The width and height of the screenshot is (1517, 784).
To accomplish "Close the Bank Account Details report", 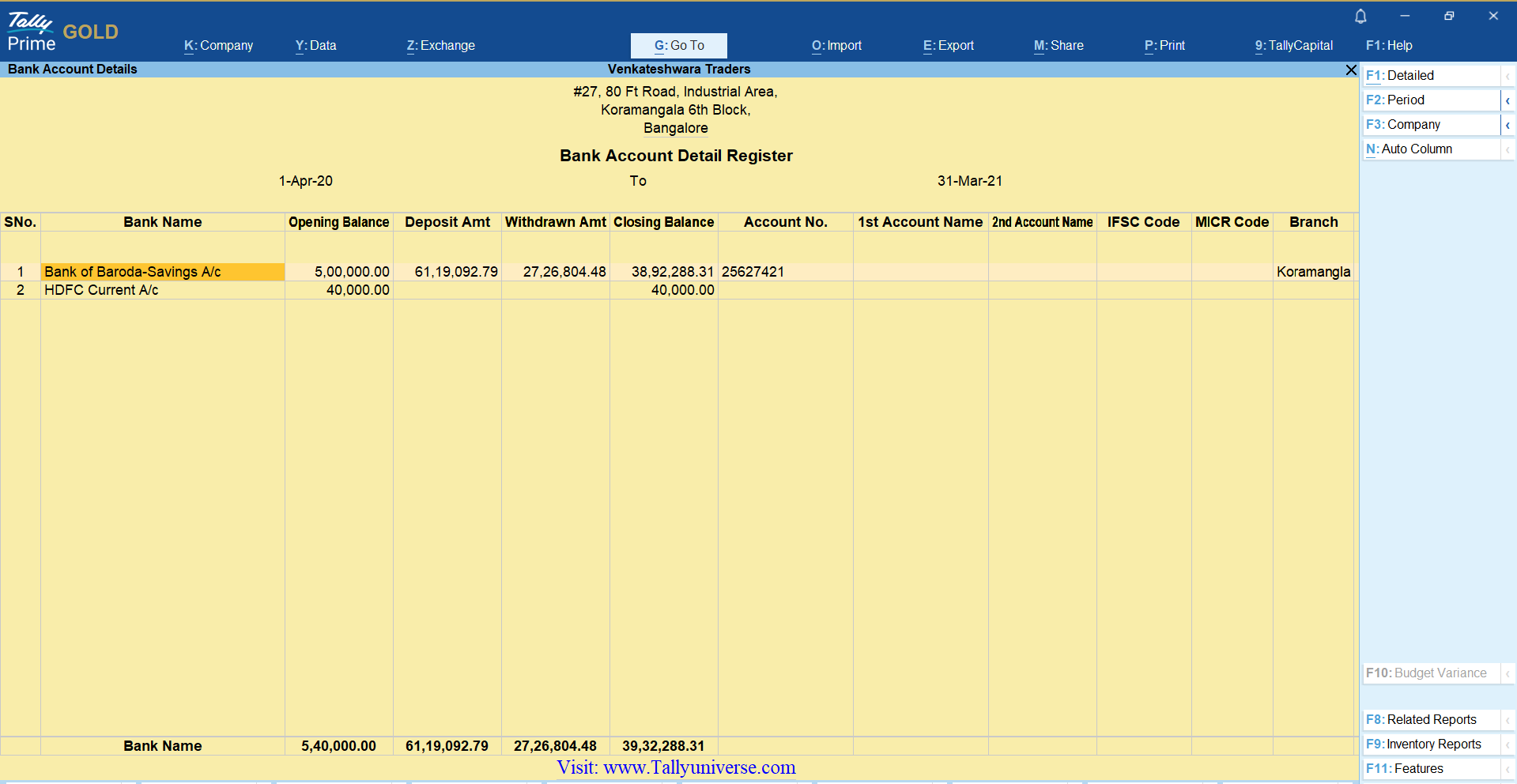I will coord(1351,70).
